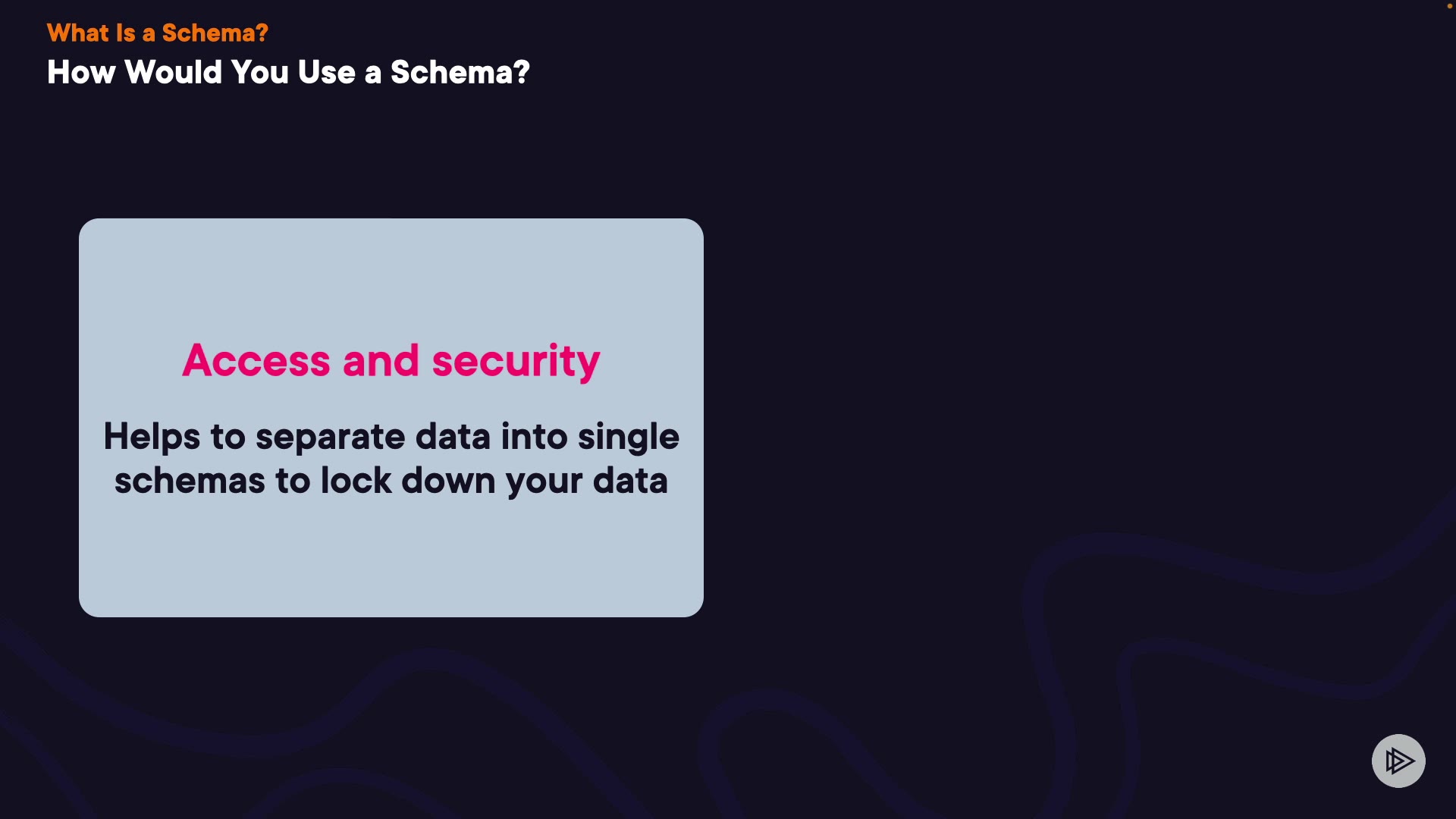Click the Pluralsight logo icon

1398,761
